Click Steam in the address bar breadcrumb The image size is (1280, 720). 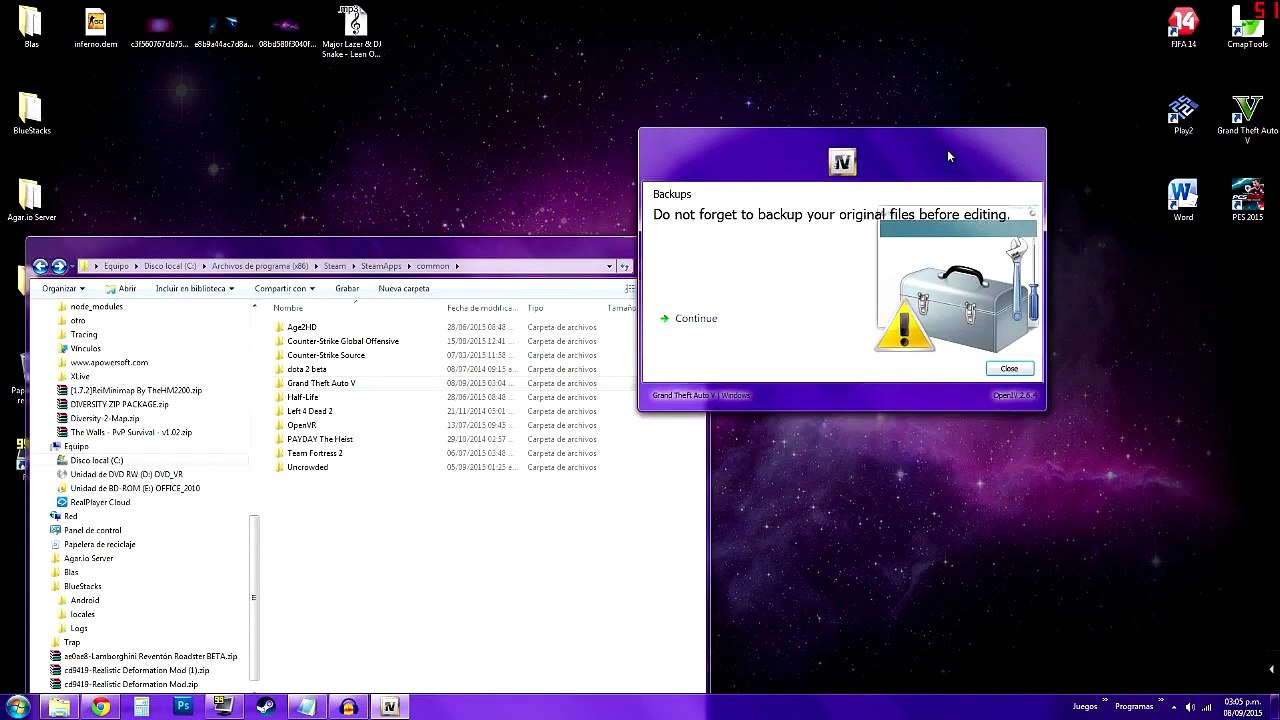tap(335, 267)
